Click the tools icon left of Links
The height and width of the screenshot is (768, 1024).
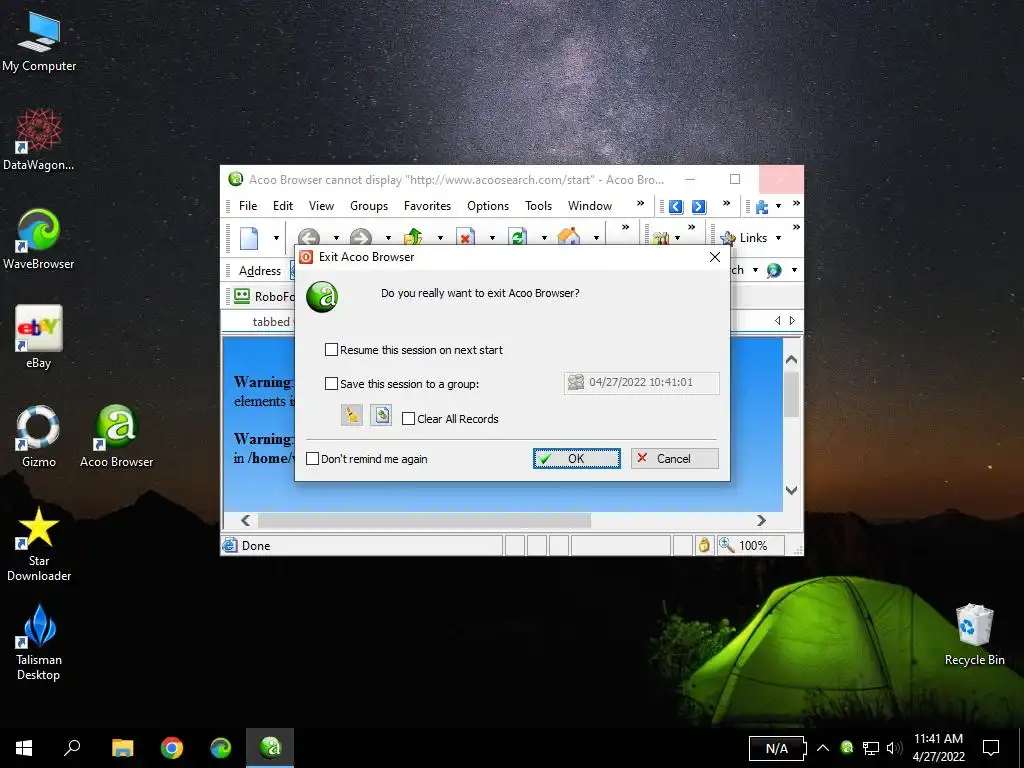(x=661, y=238)
